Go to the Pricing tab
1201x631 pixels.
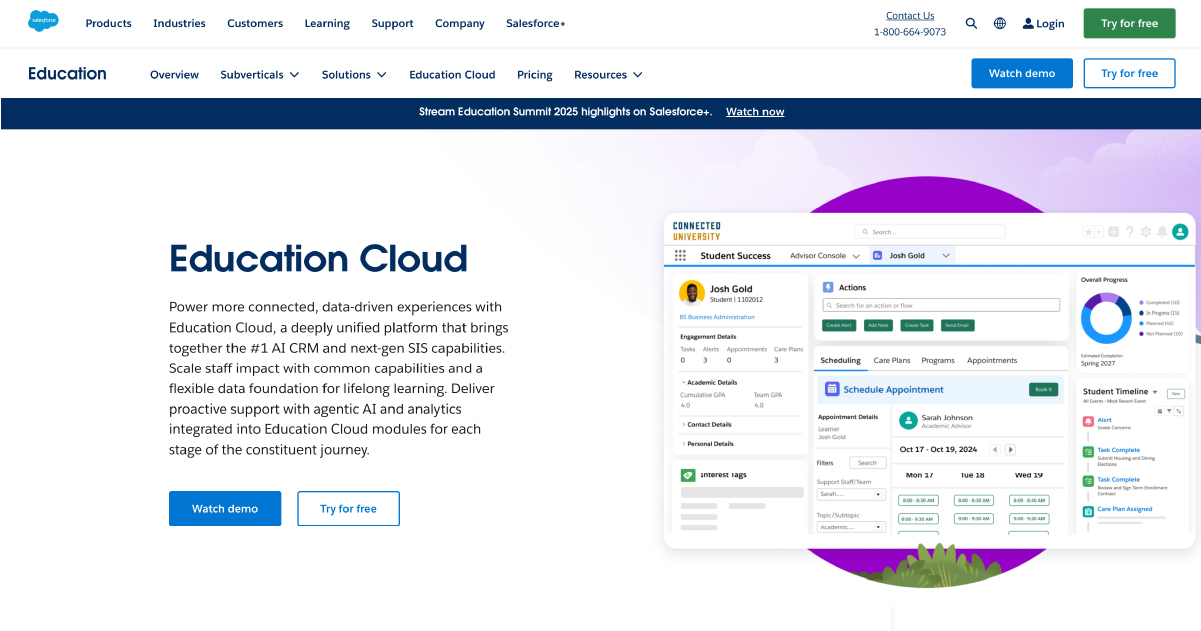point(534,74)
